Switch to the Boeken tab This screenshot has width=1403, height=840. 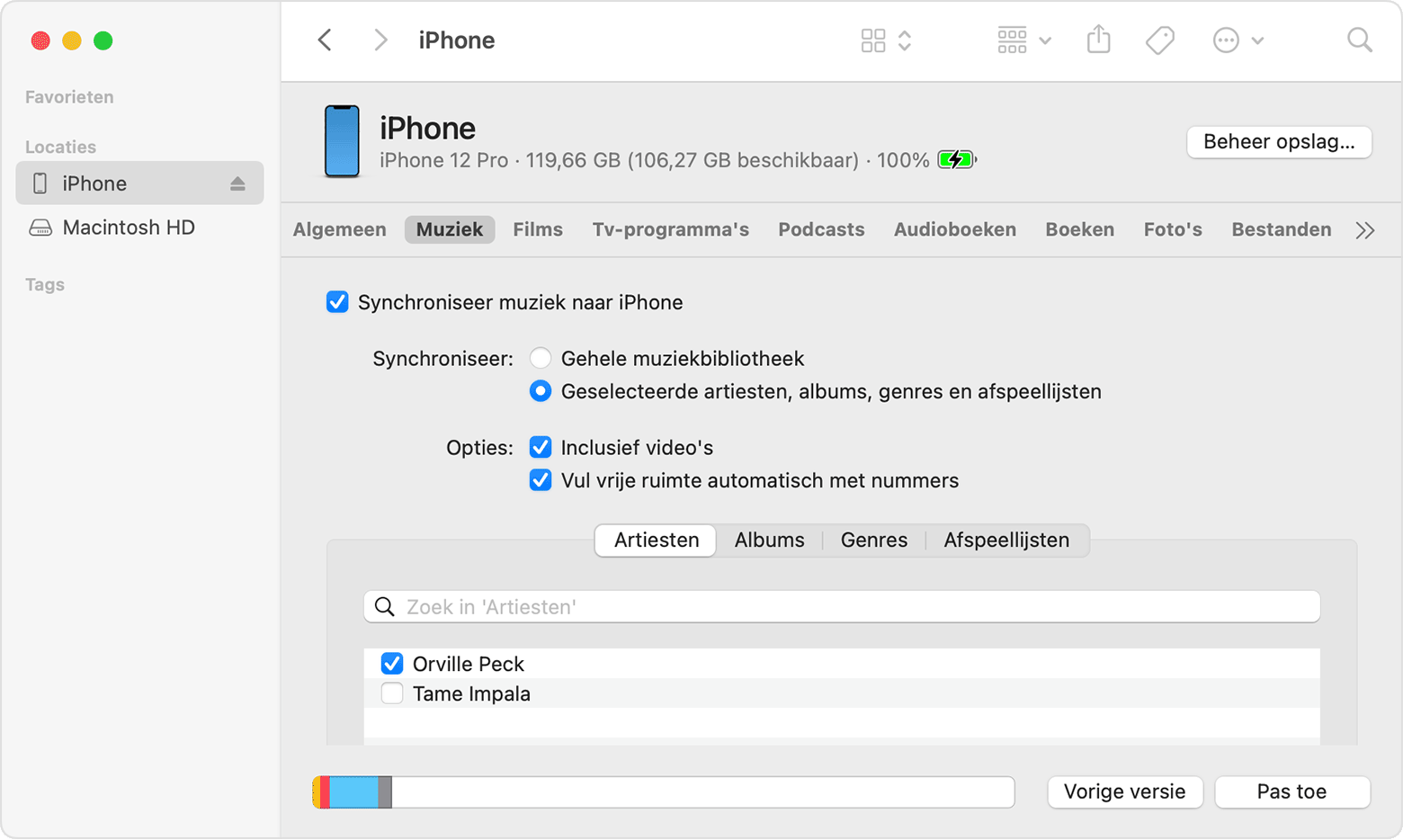coord(1080,229)
